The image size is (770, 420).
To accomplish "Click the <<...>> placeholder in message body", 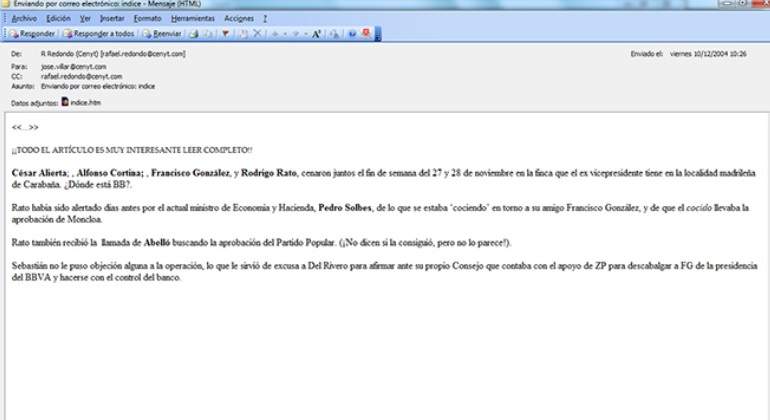I will (x=25, y=127).
